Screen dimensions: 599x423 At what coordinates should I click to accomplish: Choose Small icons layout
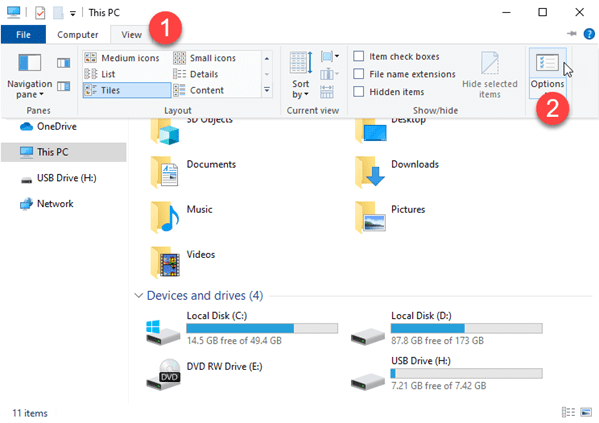click(205, 58)
